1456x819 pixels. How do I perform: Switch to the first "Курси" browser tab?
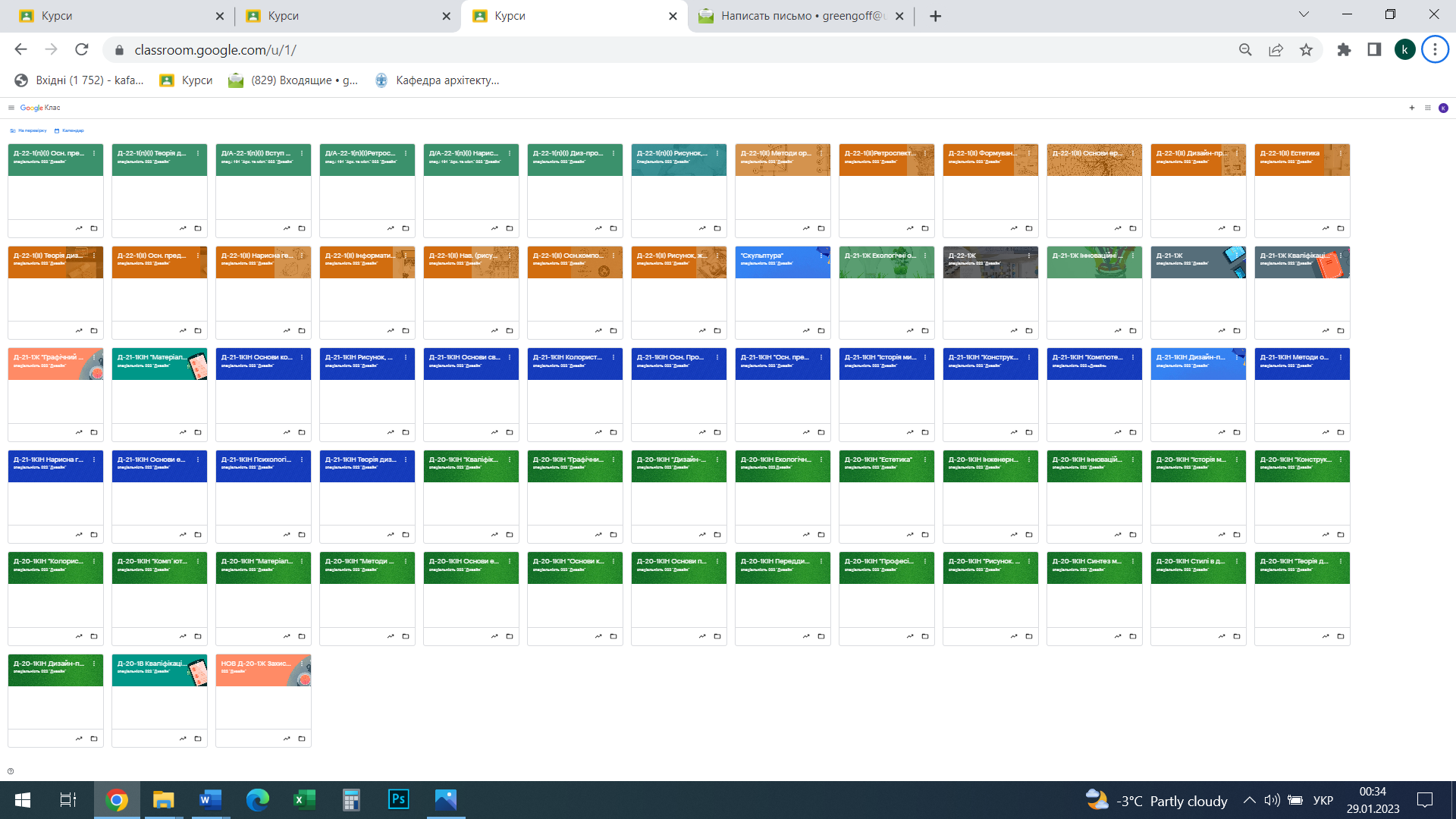[x=121, y=16]
